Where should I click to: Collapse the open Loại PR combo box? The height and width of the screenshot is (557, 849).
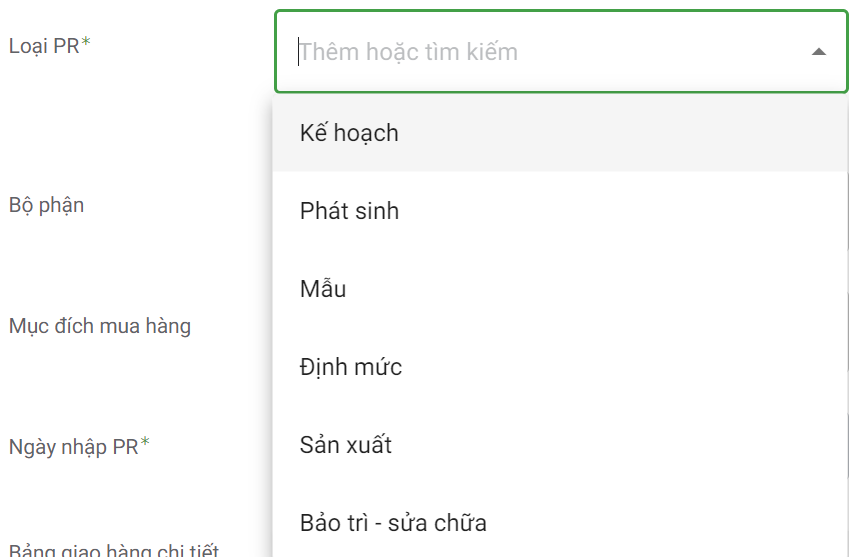(x=819, y=52)
